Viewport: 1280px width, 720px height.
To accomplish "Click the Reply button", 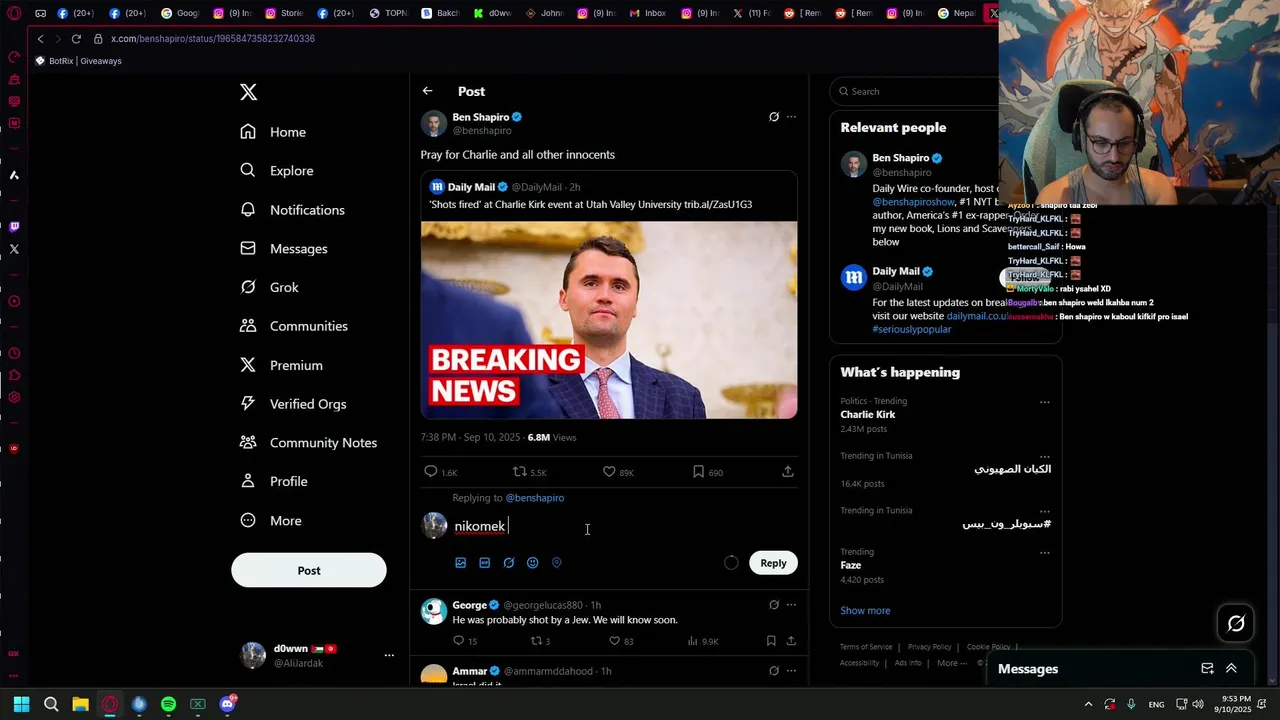I will click(773, 563).
